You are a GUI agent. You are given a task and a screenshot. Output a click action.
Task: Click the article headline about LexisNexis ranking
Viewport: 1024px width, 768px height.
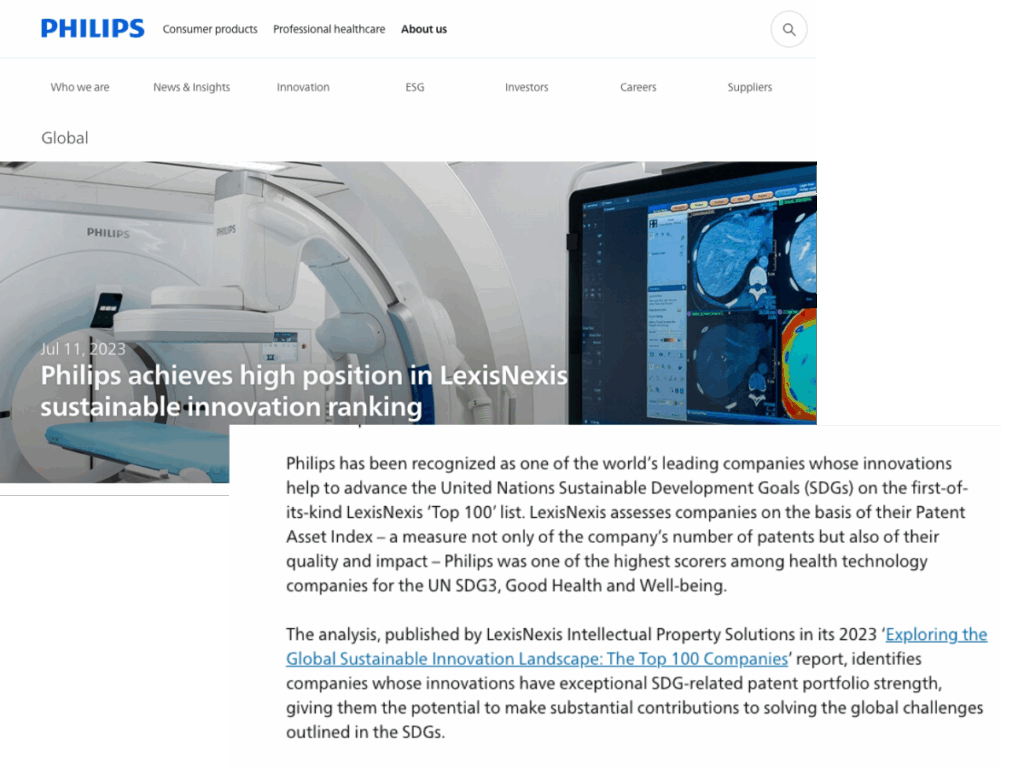pyautogui.click(x=304, y=390)
